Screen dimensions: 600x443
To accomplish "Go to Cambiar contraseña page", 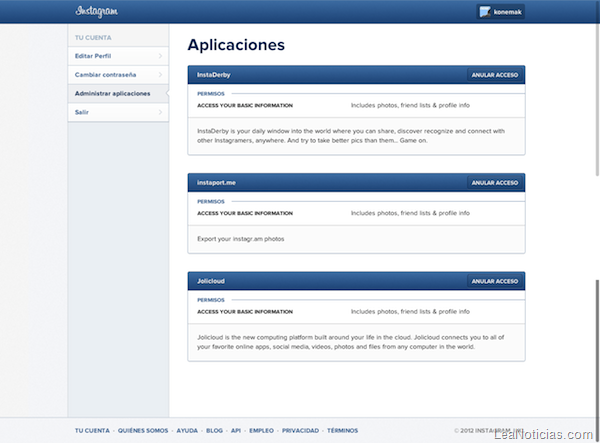I will [118, 75].
